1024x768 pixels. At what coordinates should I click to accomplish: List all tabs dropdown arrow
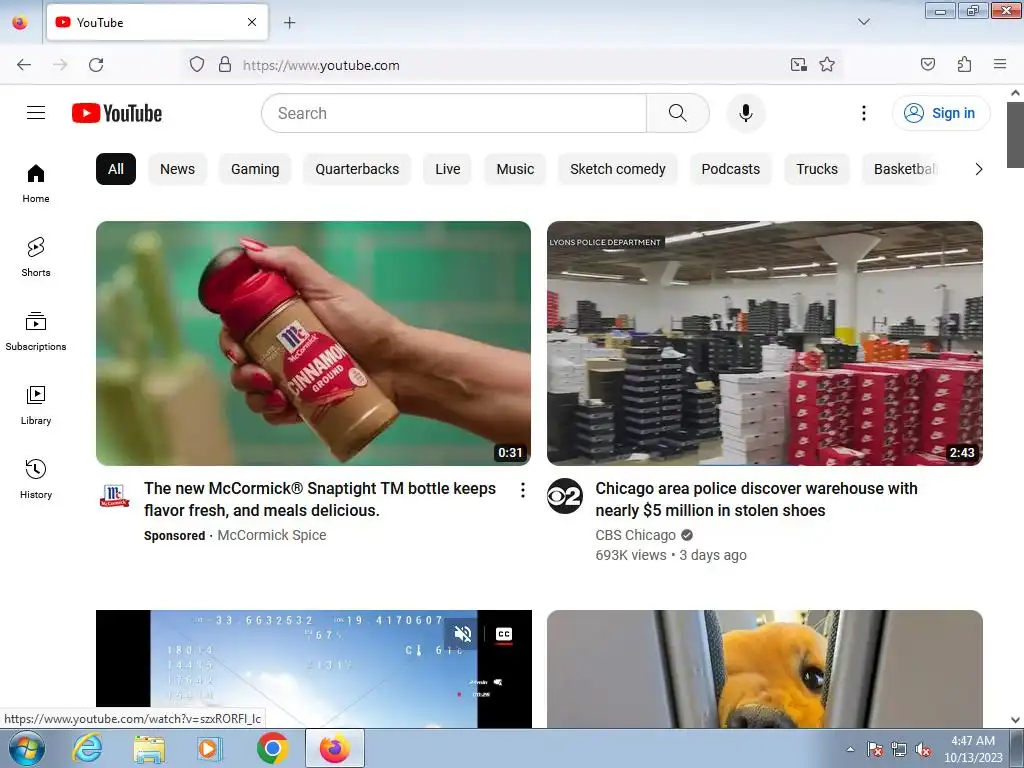tap(863, 22)
